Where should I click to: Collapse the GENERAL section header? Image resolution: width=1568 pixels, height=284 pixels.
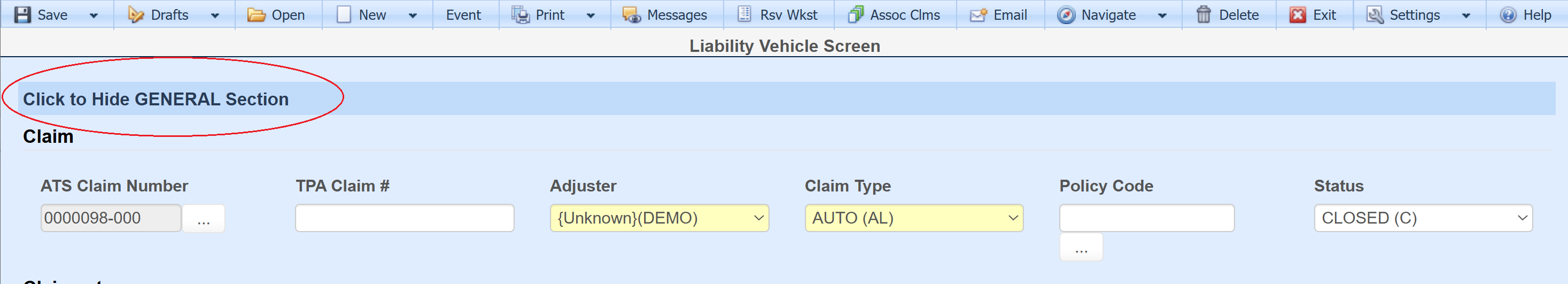(156, 99)
